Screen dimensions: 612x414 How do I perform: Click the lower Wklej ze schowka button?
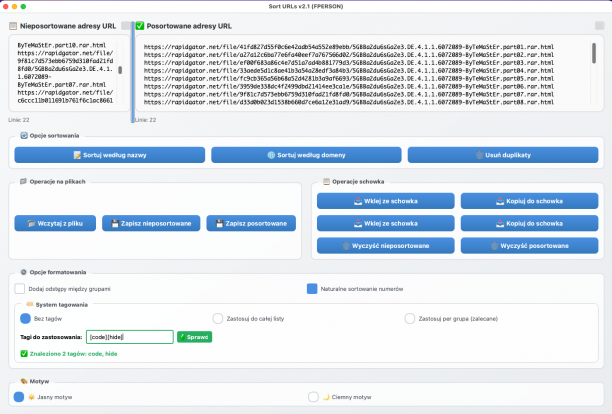pos(386,223)
